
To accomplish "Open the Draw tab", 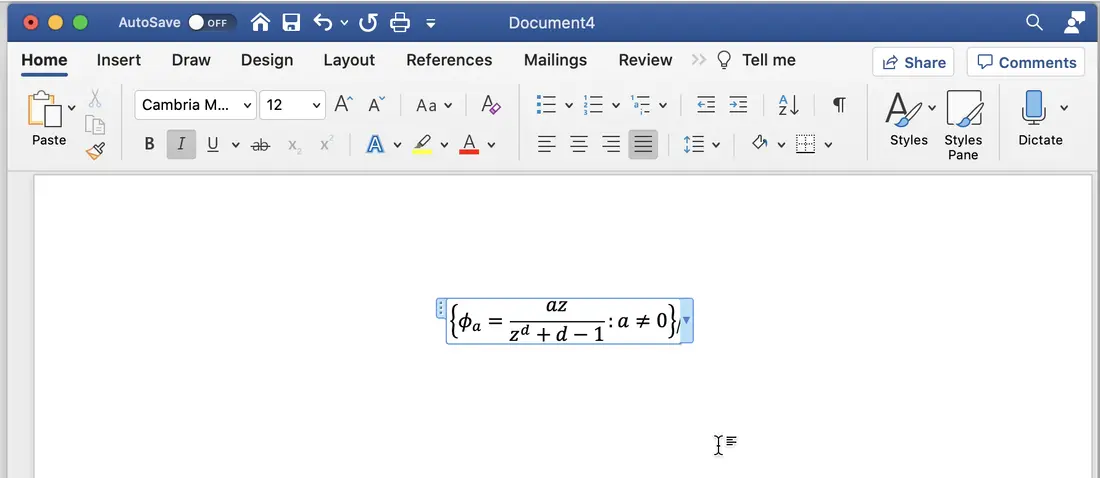I will click(191, 60).
